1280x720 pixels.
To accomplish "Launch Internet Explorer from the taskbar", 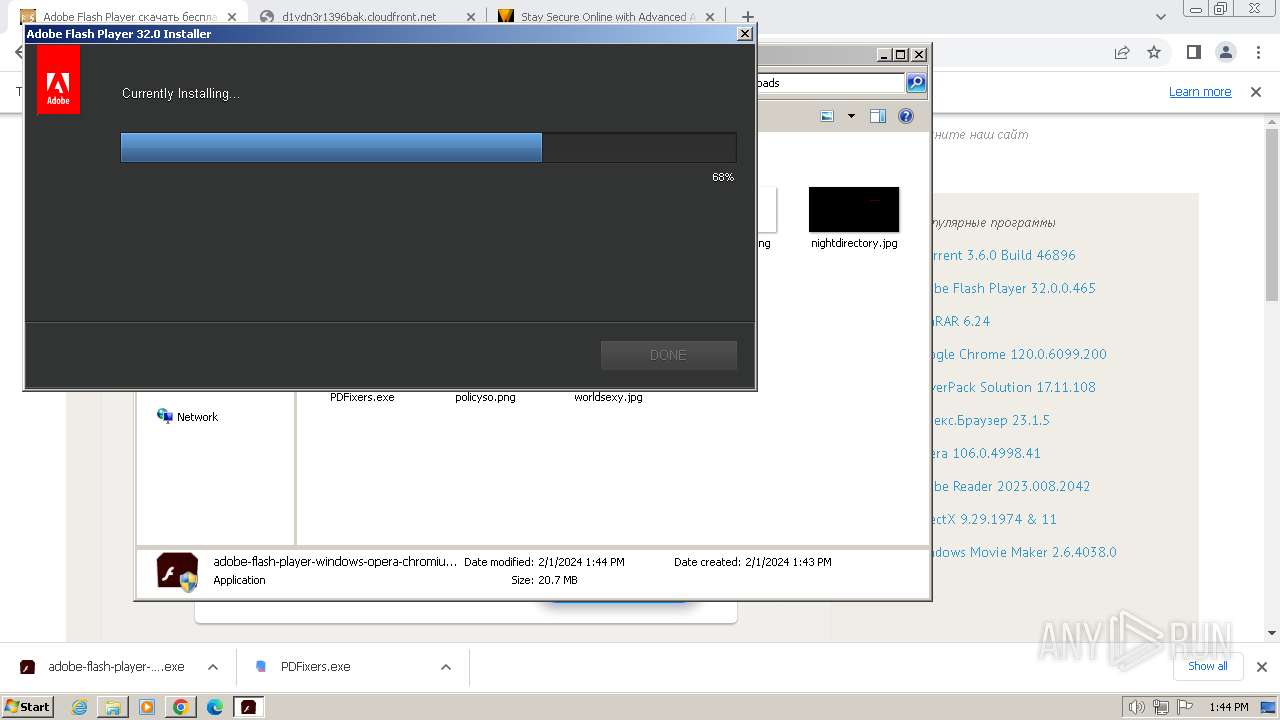I will pyautogui.click(x=80, y=707).
